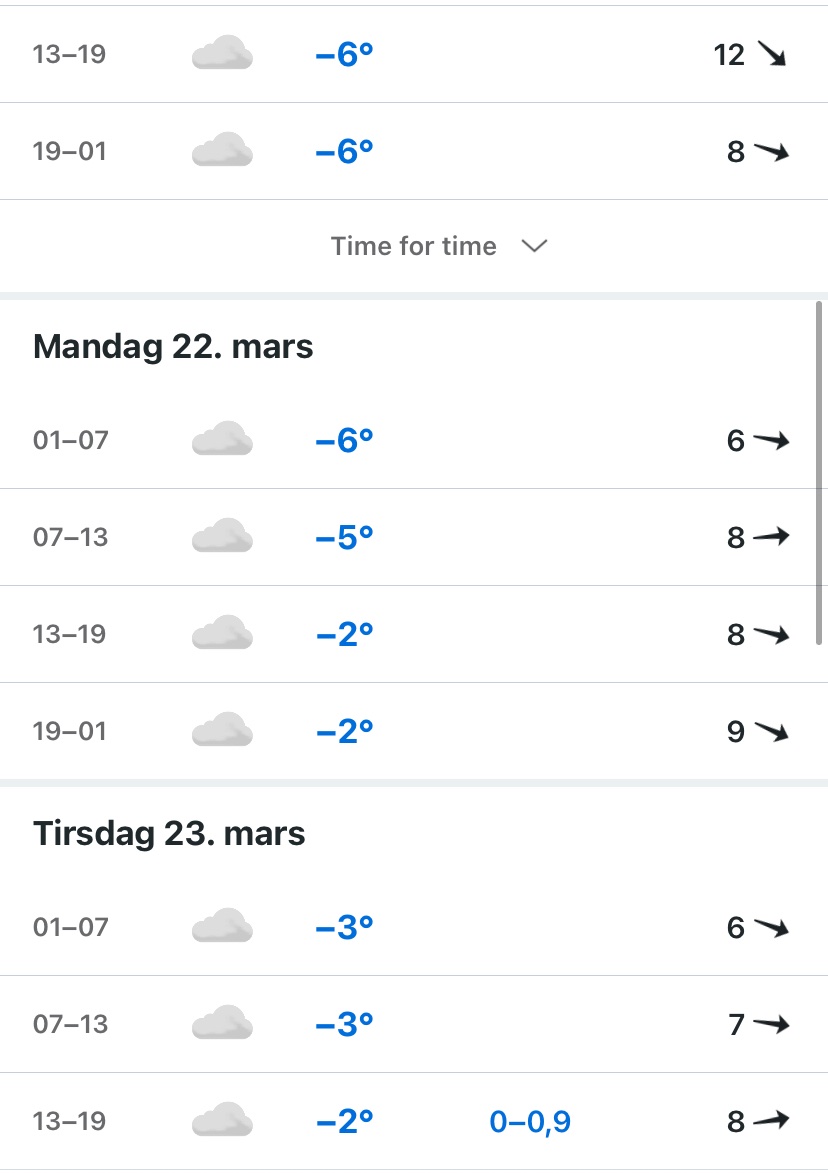Select the Mandag 07–13 forecast row time
The image size is (828, 1173).
point(70,537)
